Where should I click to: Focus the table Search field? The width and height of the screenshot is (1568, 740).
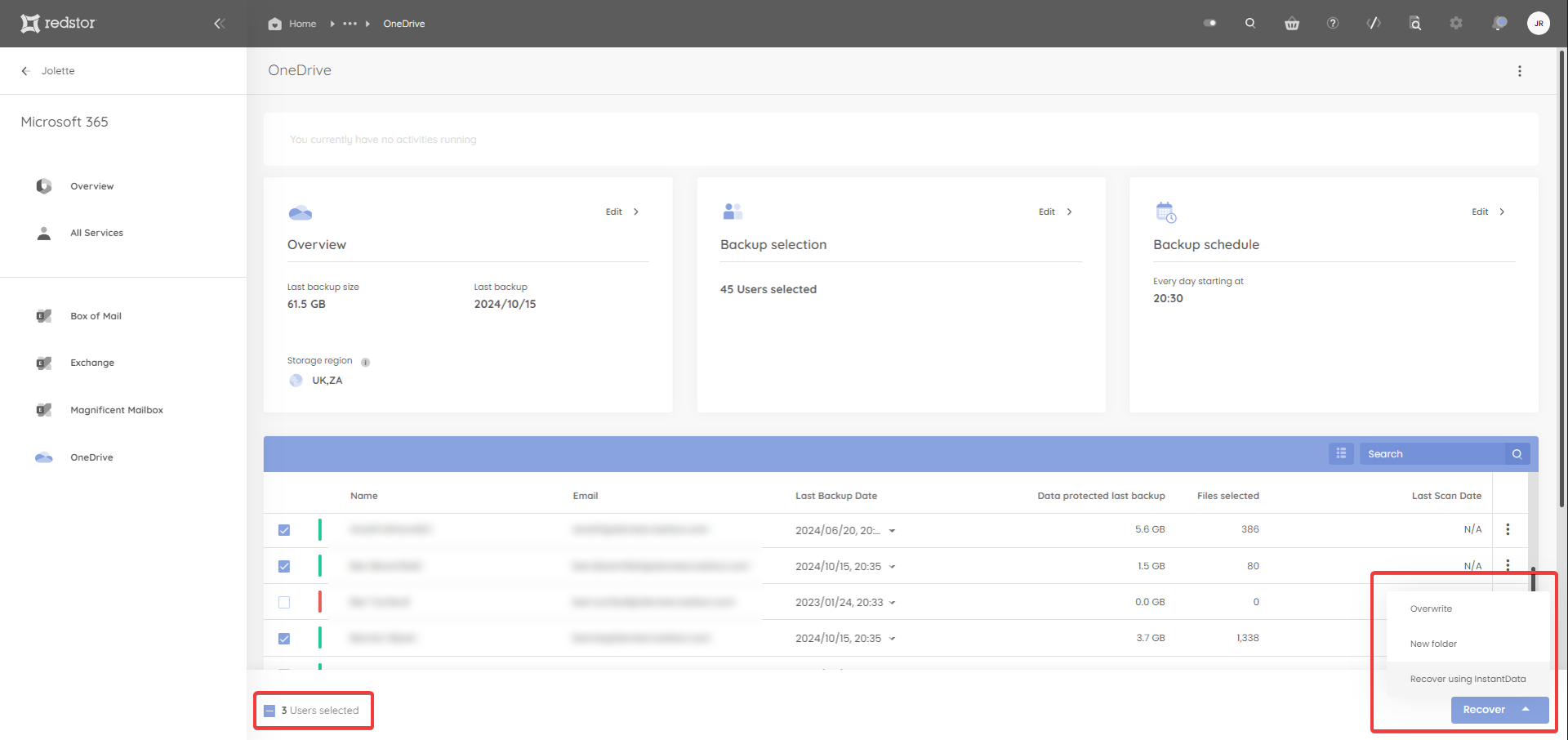1432,453
